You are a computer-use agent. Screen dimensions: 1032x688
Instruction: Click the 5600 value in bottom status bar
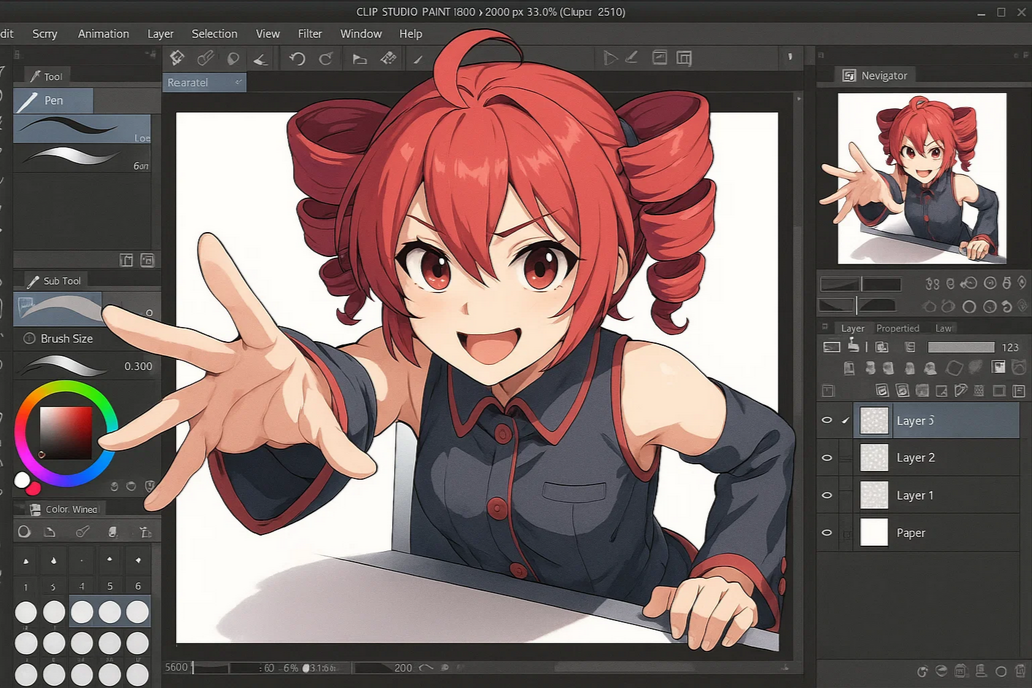176,667
